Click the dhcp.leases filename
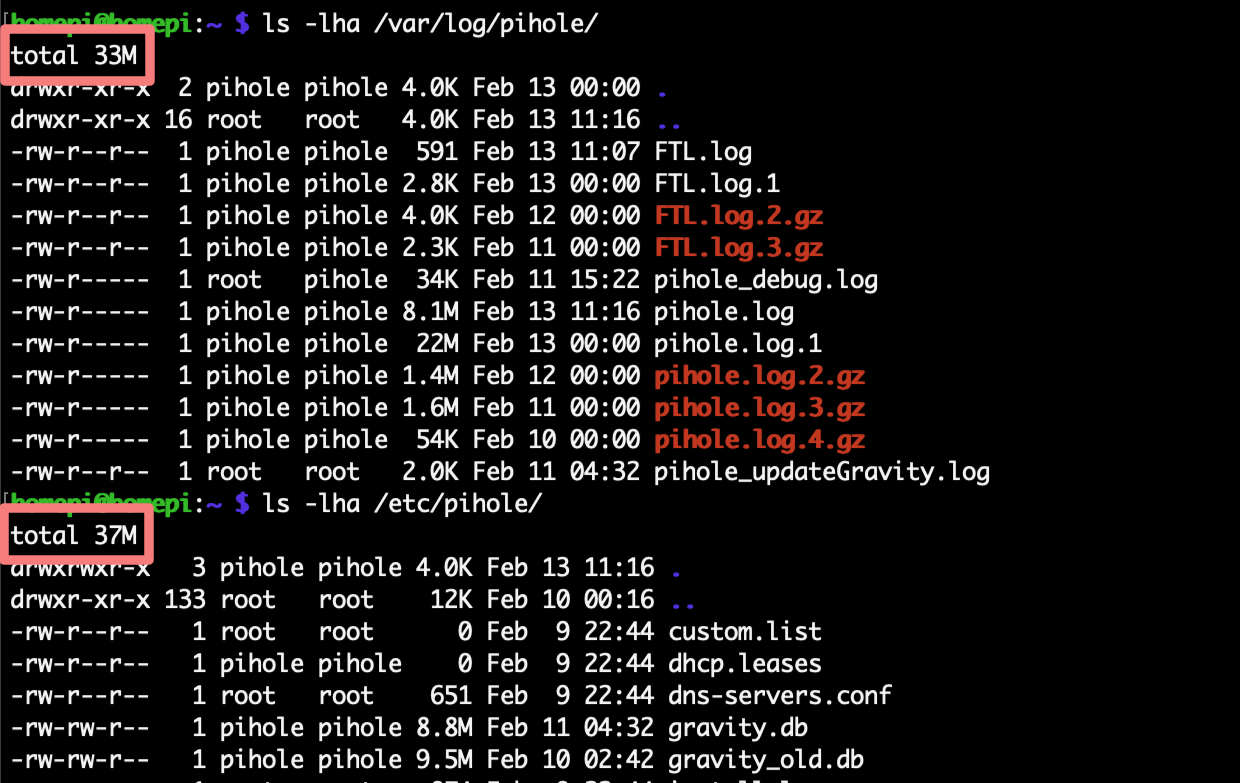Viewport: 1240px width, 783px height. pos(745,664)
